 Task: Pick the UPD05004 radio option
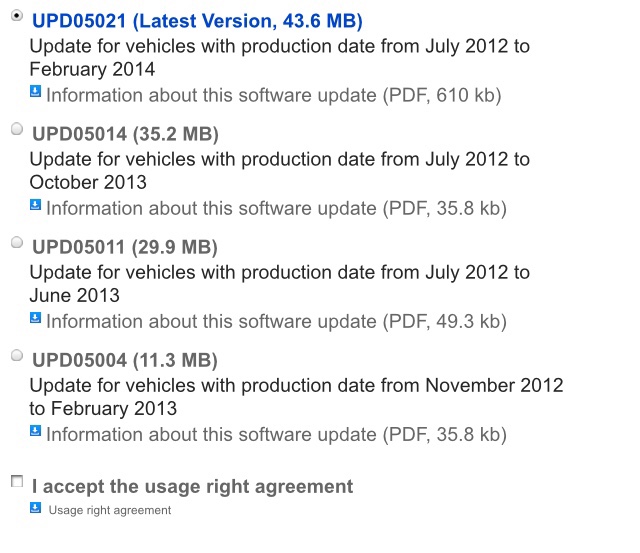click(x=17, y=355)
